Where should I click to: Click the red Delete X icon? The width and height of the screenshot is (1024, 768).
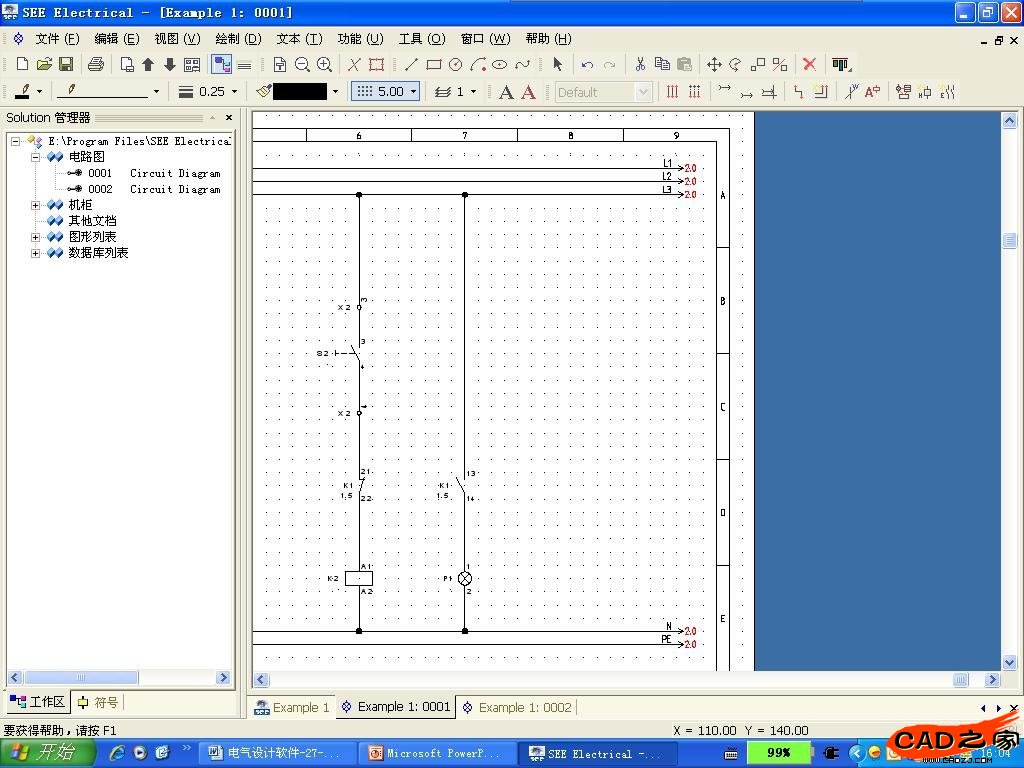809,64
